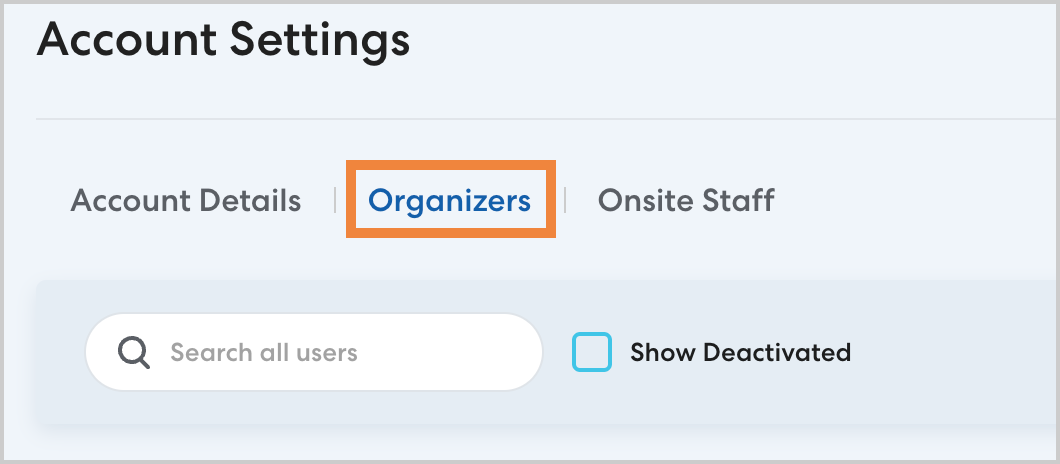Click the magnifying glass search icon
Screen dimensions: 1060x464
134,352
